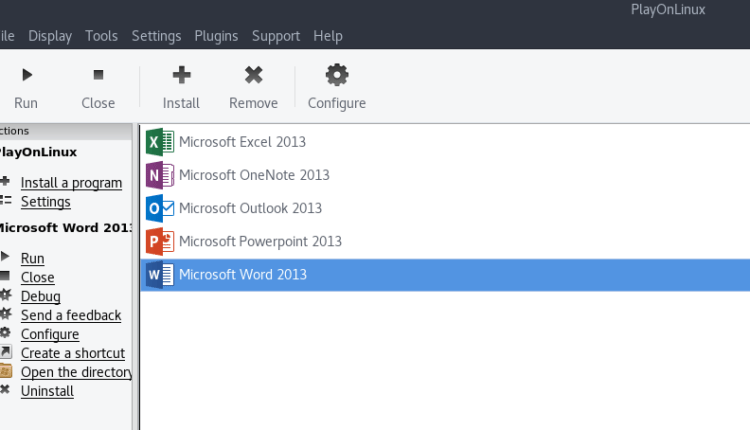
Task: Open the Display menu
Action: pyautogui.click(x=50, y=36)
